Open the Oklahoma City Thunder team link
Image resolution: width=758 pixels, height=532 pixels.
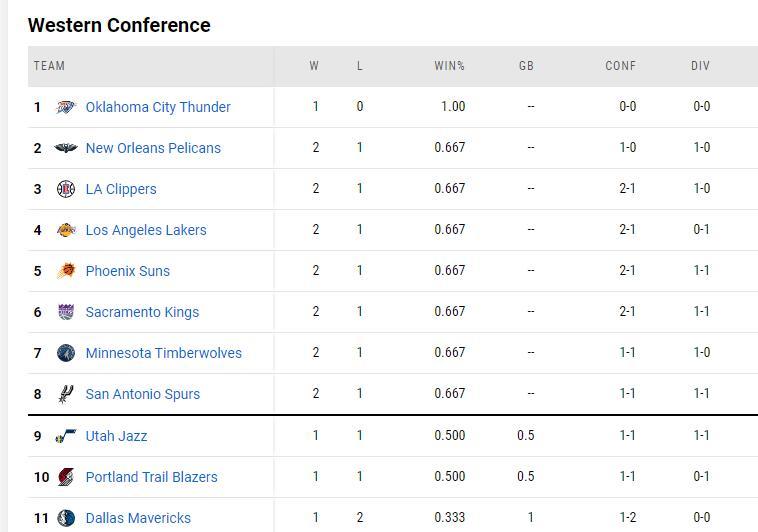click(x=158, y=107)
